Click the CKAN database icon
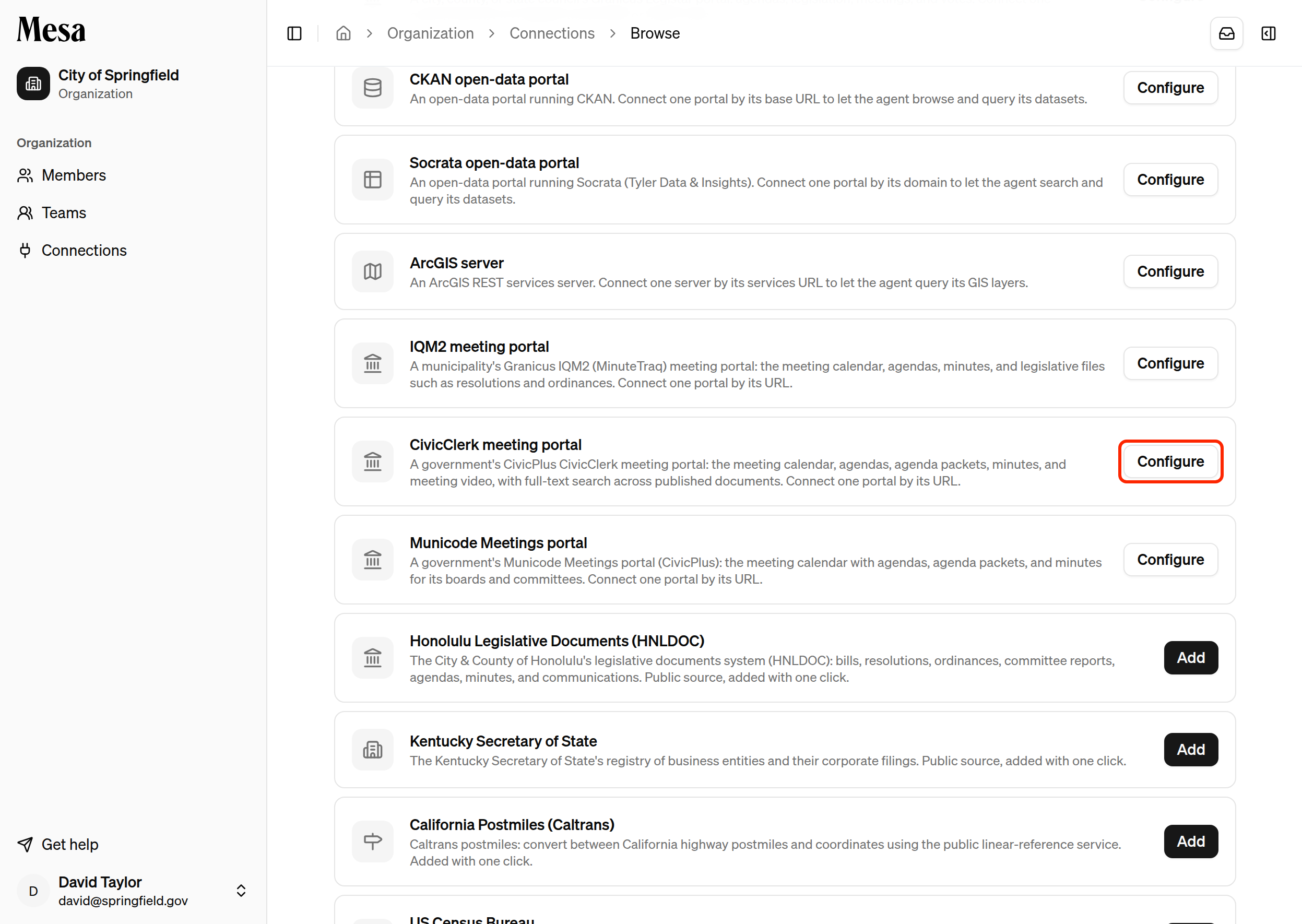Viewport: 1302px width, 924px height. point(373,88)
